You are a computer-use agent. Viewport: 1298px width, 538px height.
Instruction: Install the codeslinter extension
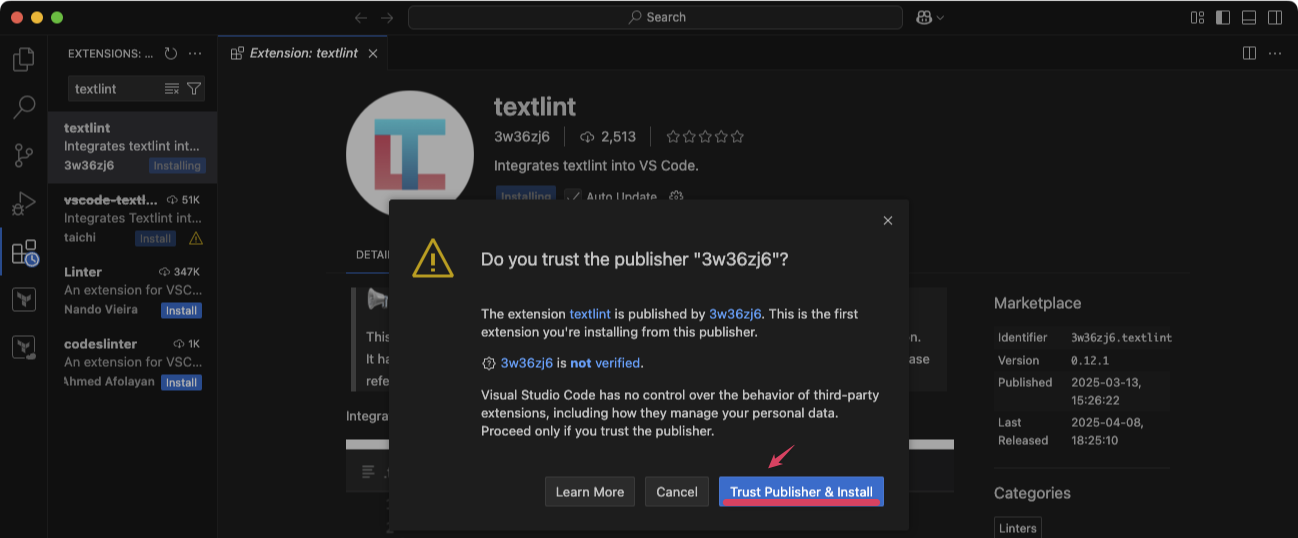tap(181, 383)
